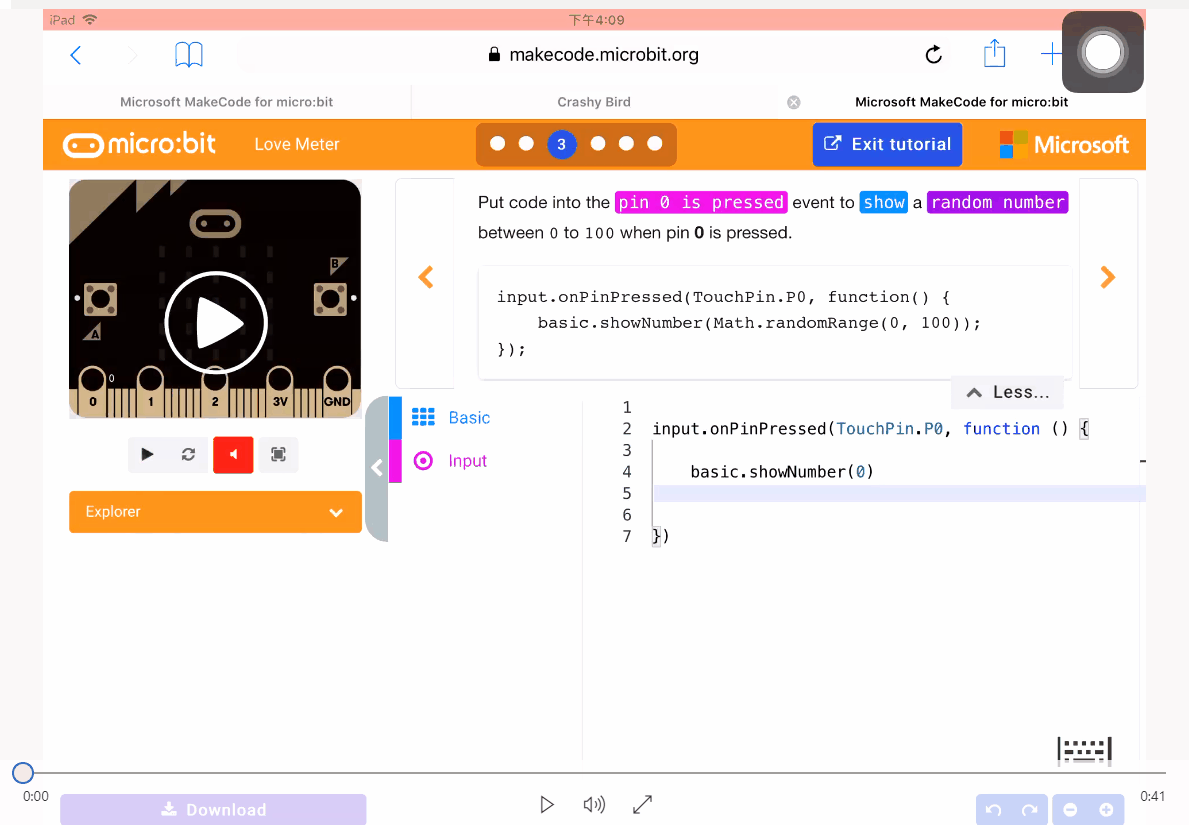Viewport: 1189px width, 825px height.
Task: Switch to the Crashy Bird tab
Action: pos(594,102)
